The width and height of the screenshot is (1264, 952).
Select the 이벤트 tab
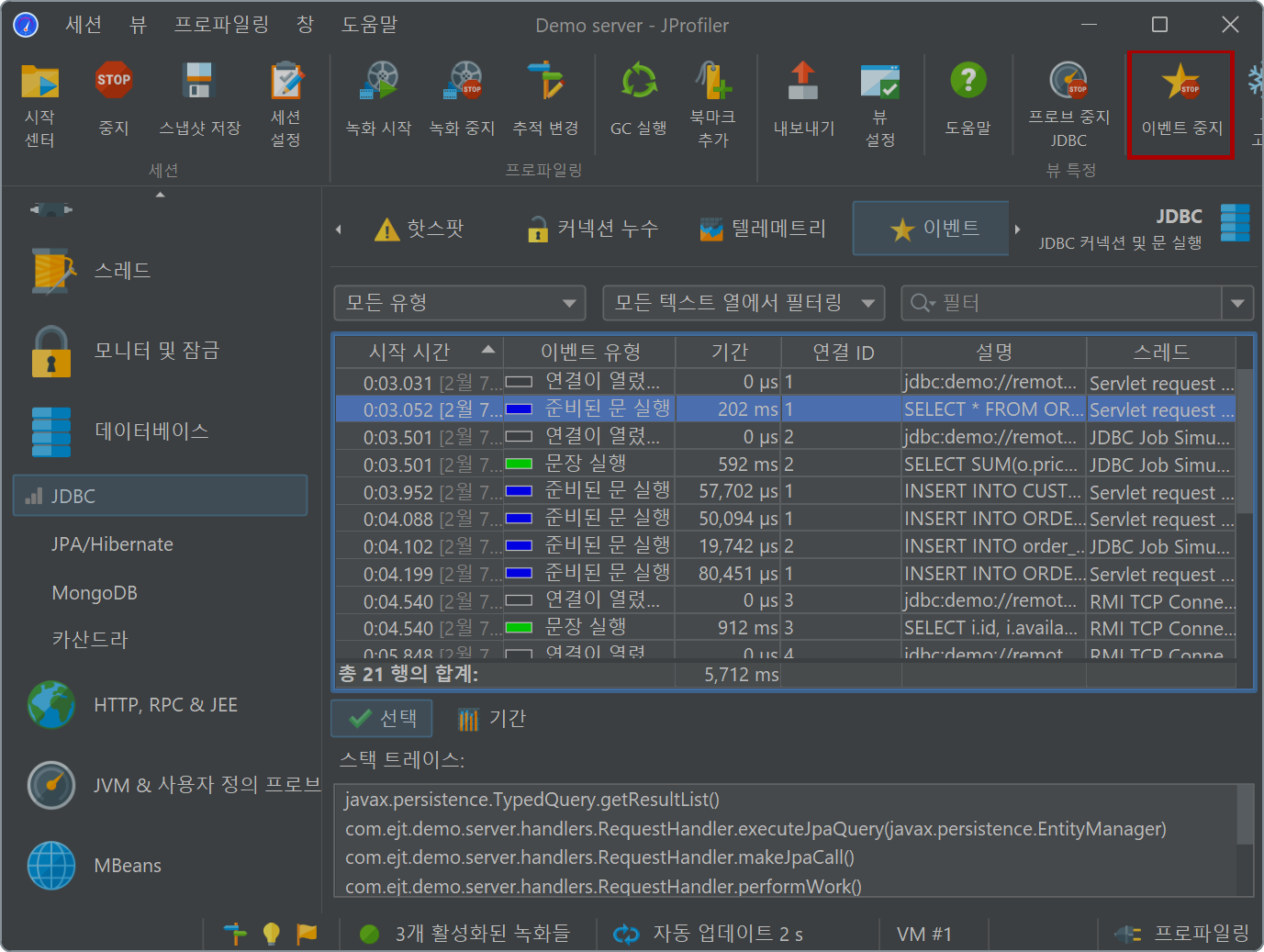click(931, 229)
